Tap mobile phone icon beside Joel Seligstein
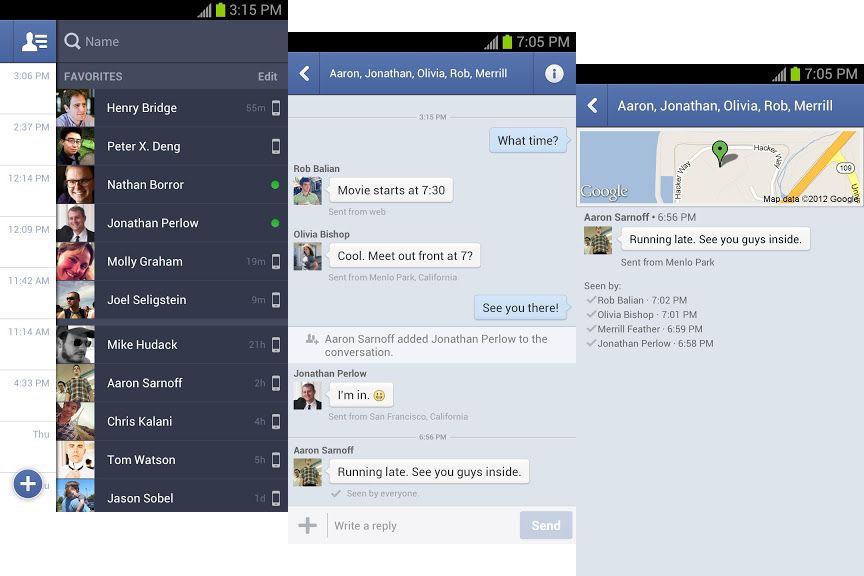 click(276, 300)
